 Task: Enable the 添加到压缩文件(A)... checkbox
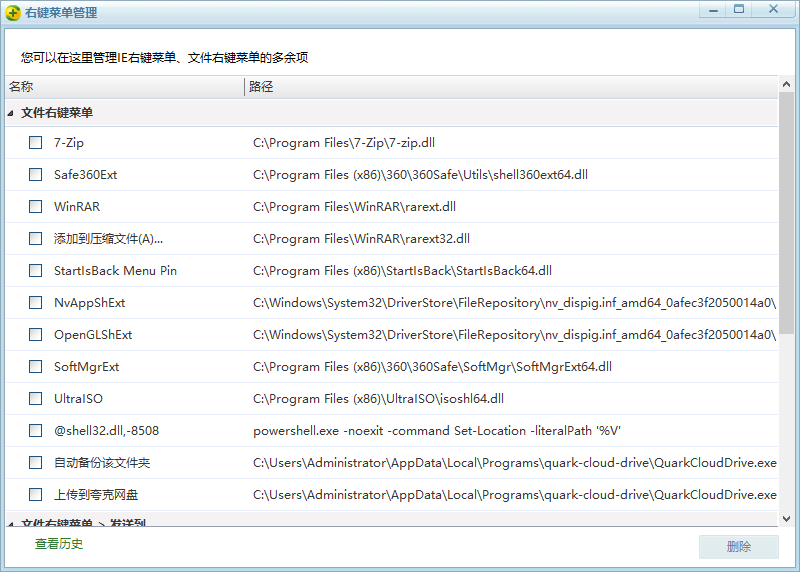36,238
